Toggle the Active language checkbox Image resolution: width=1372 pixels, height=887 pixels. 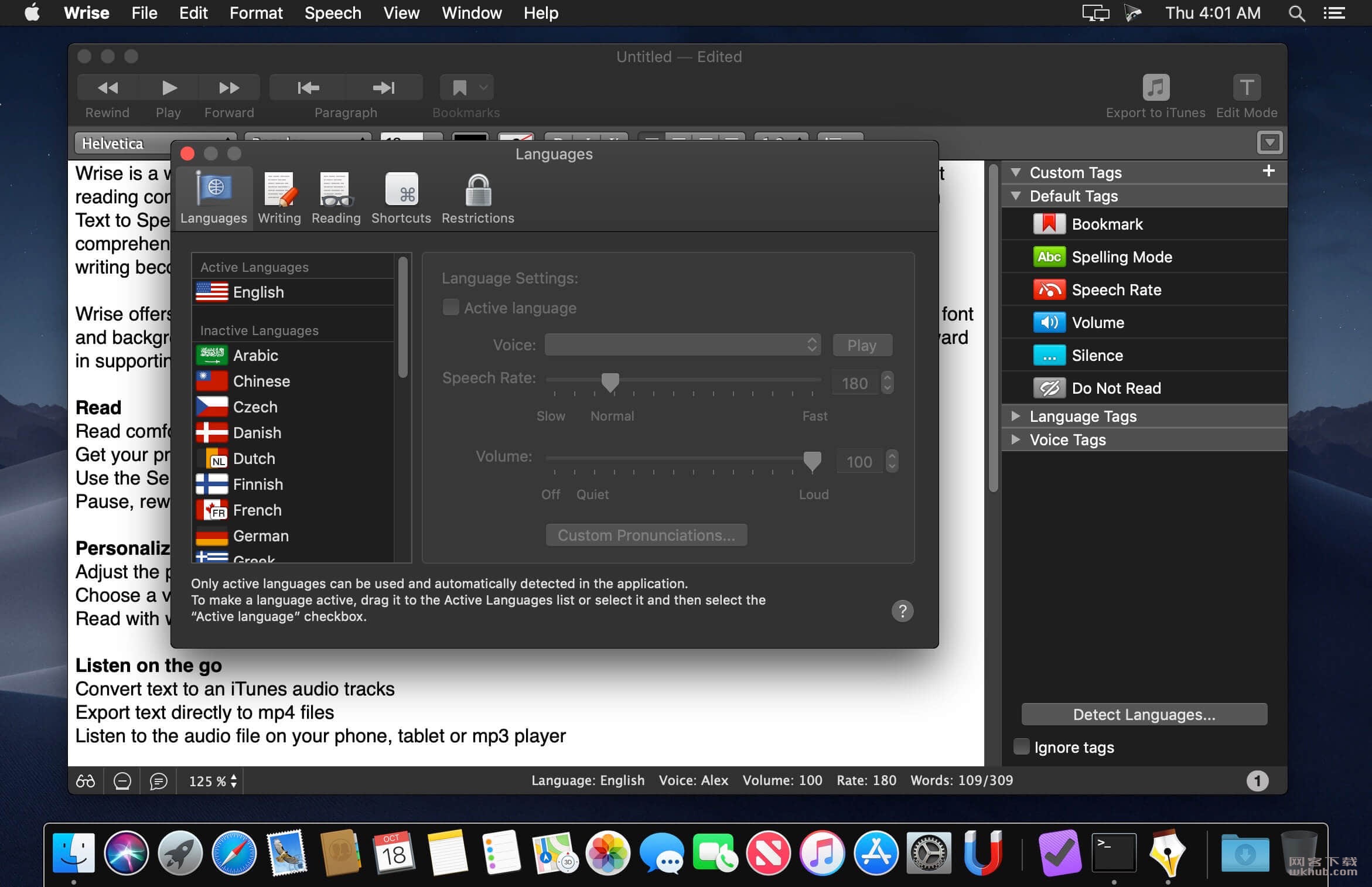[450, 308]
